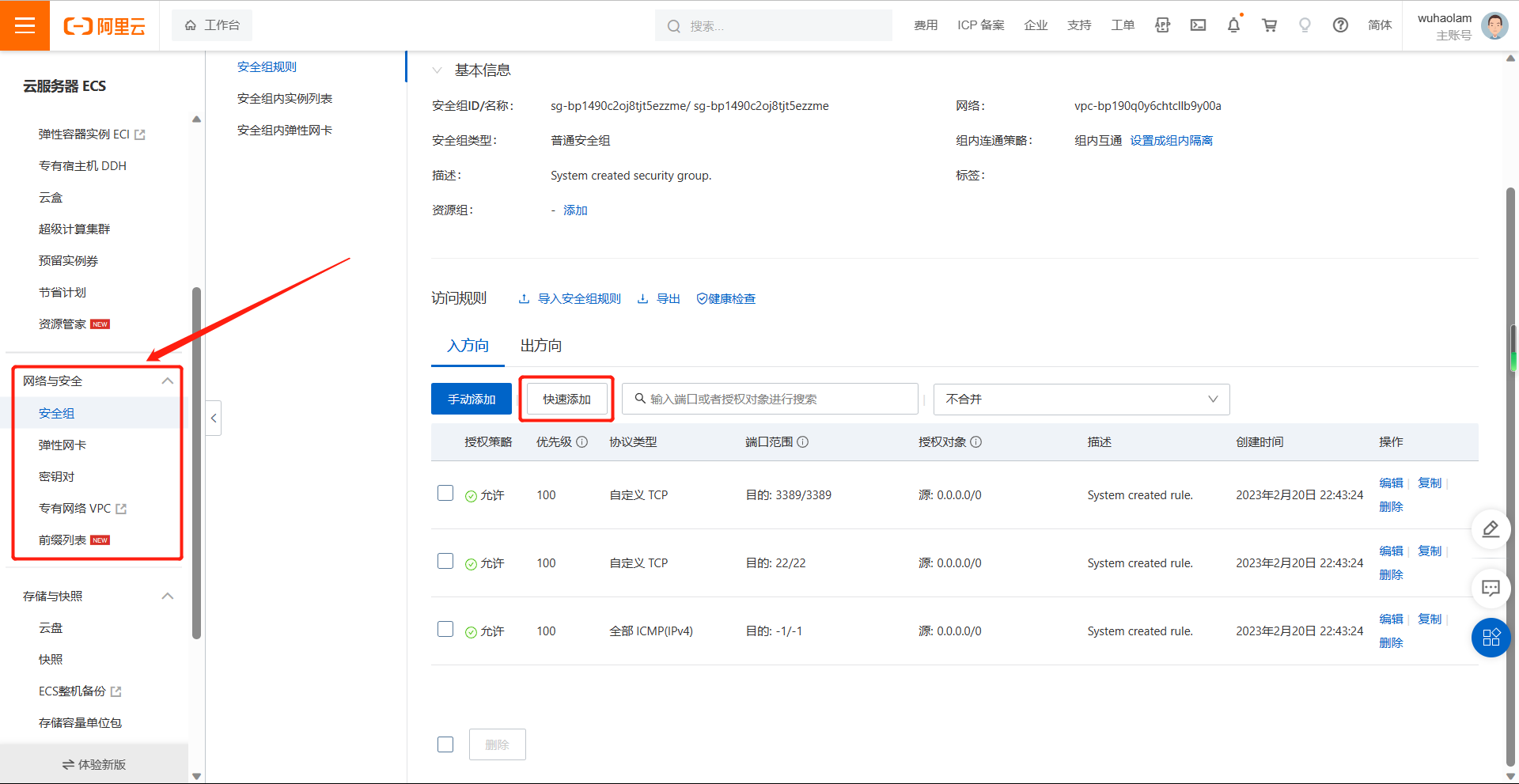Image resolution: width=1519 pixels, height=784 pixels.
Task: Click the Alibaba Cloud logo
Action: pyautogui.click(x=104, y=26)
